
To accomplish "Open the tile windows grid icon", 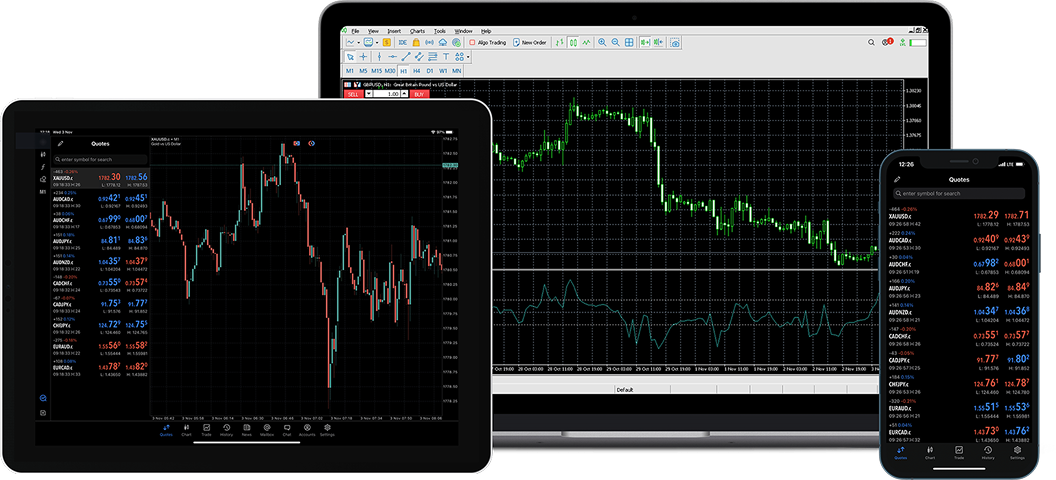I will pos(631,43).
